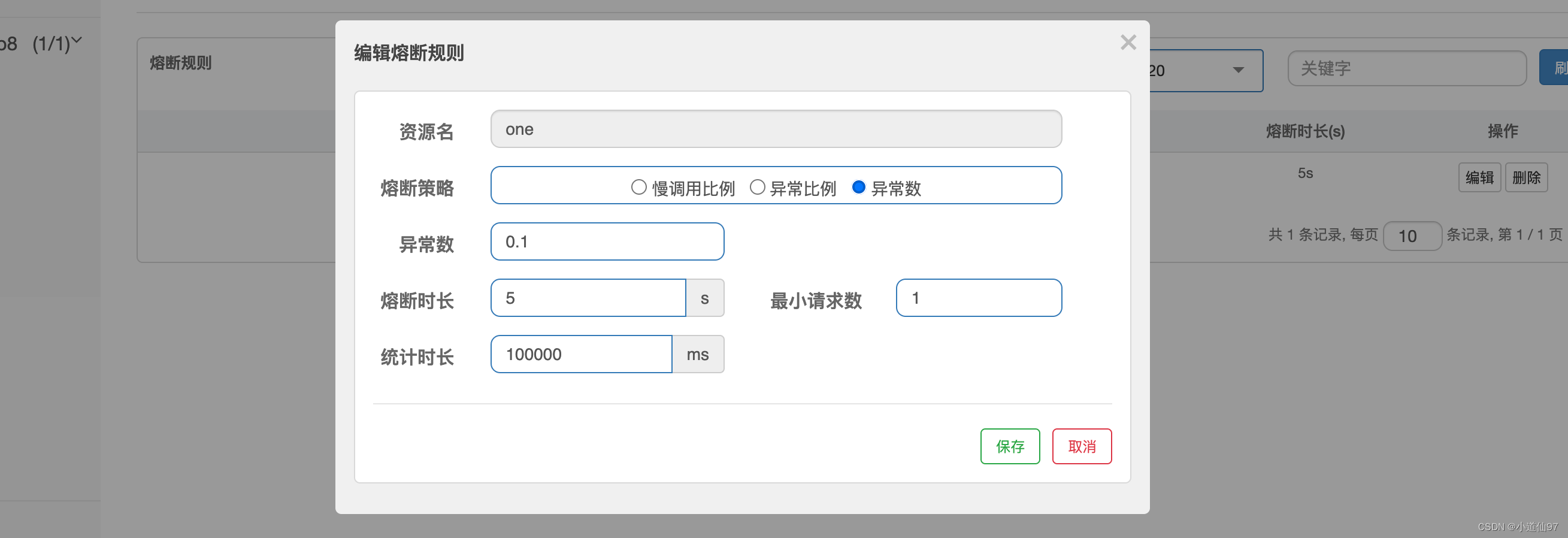Click the ms unit addon of 统计时长
1568x538 pixels.
tap(698, 354)
